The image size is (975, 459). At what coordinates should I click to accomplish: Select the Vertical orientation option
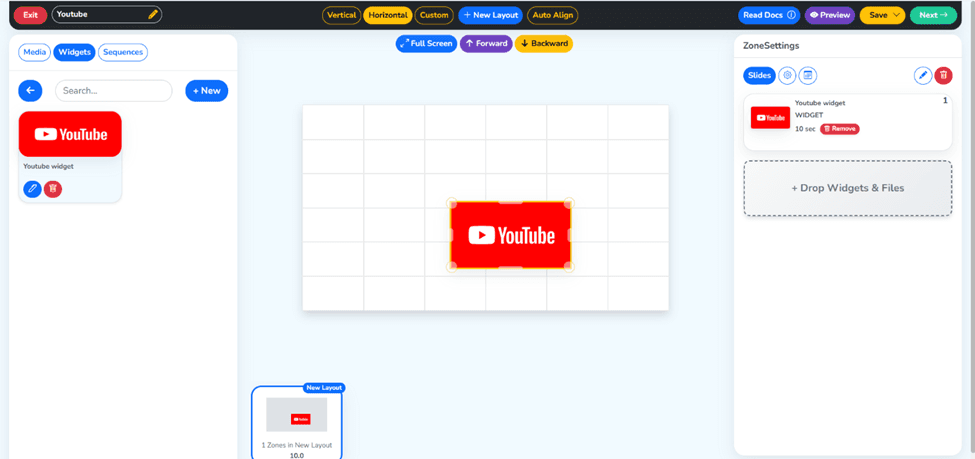pyautogui.click(x=341, y=15)
